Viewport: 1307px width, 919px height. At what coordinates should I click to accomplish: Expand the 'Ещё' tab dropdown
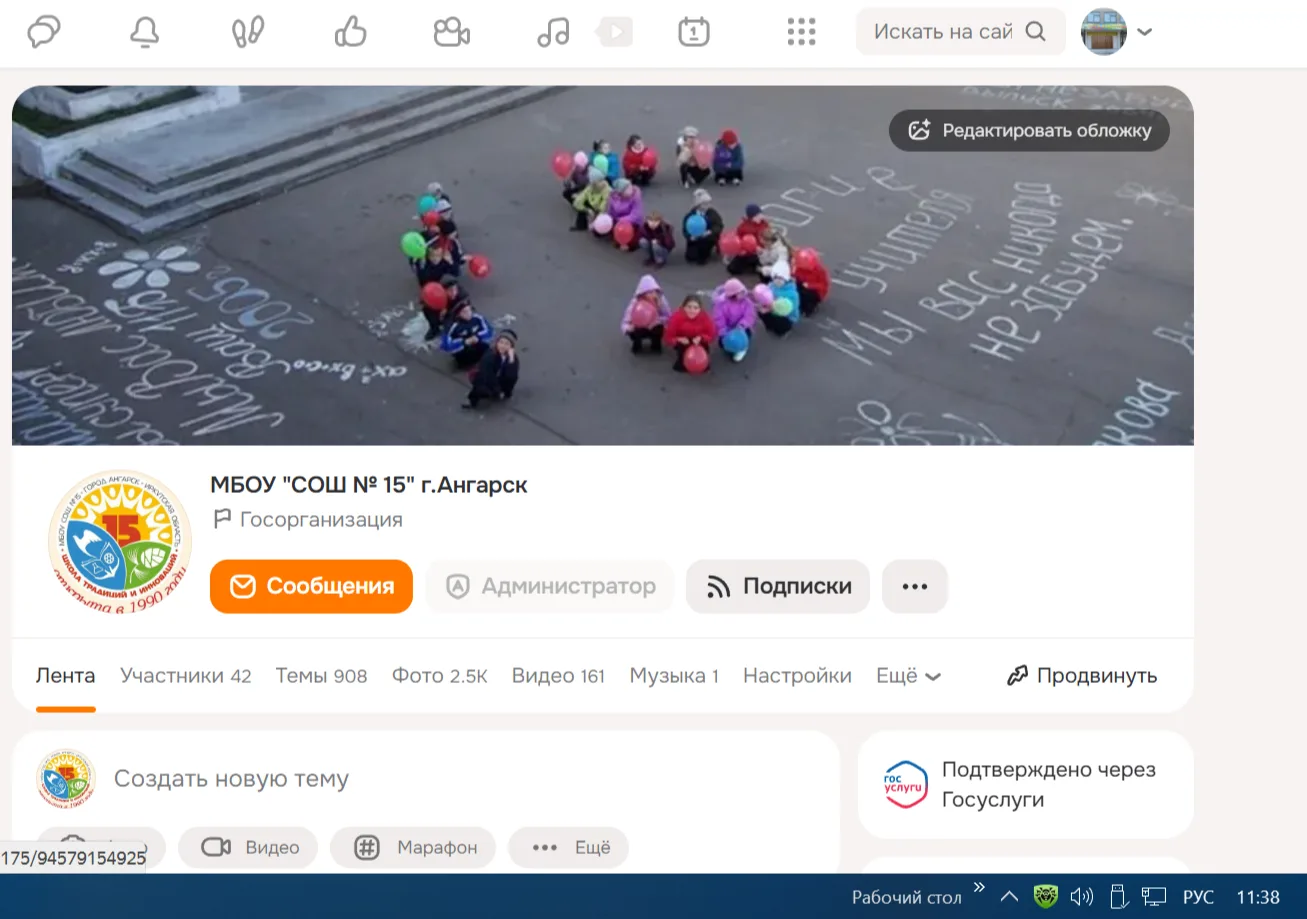pyautogui.click(x=908, y=676)
